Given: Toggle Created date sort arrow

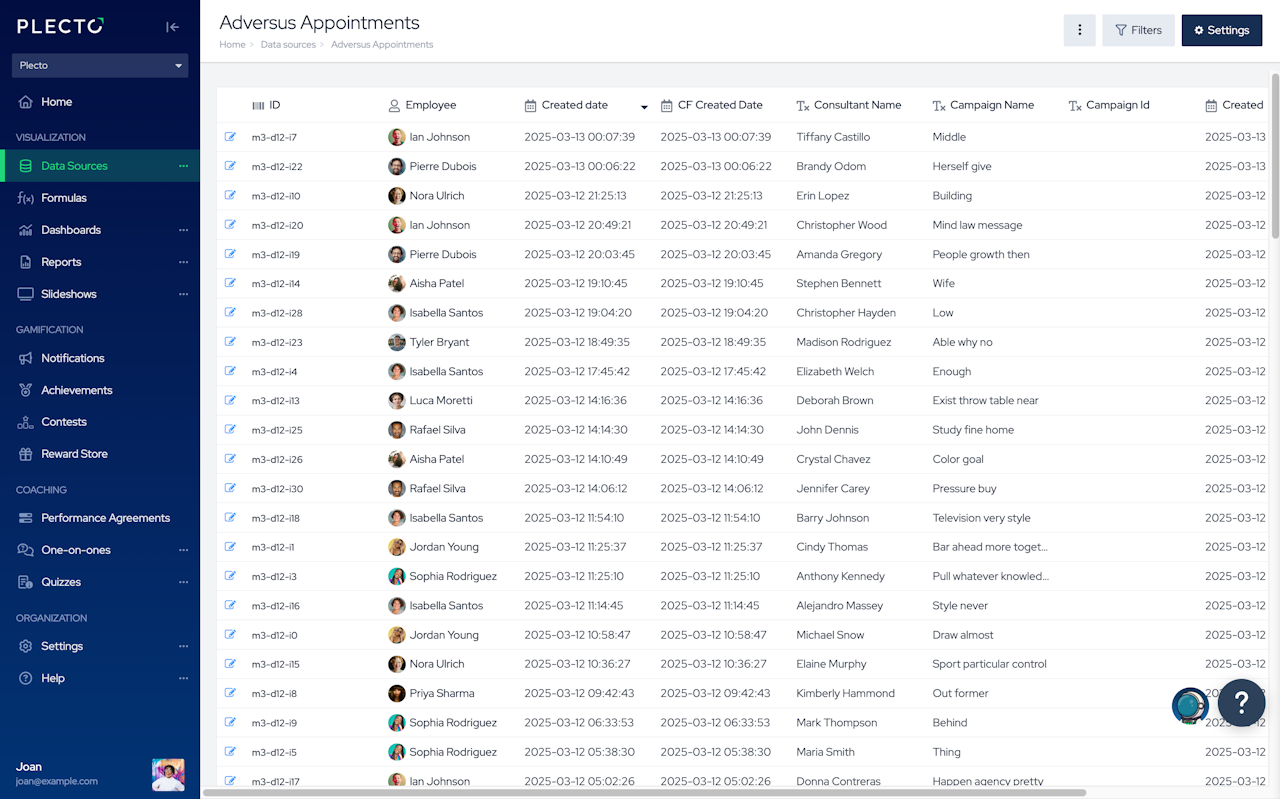Looking at the screenshot, I should coord(644,106).
